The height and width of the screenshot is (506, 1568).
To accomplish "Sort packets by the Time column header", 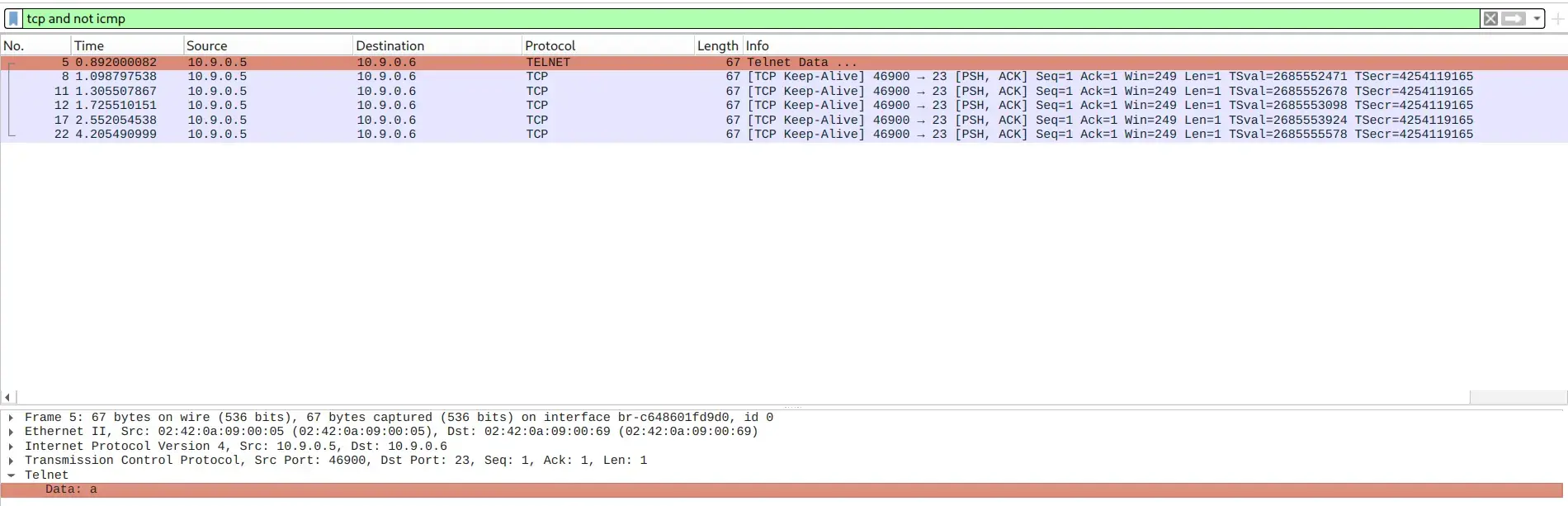I will [x=127, y=45].
